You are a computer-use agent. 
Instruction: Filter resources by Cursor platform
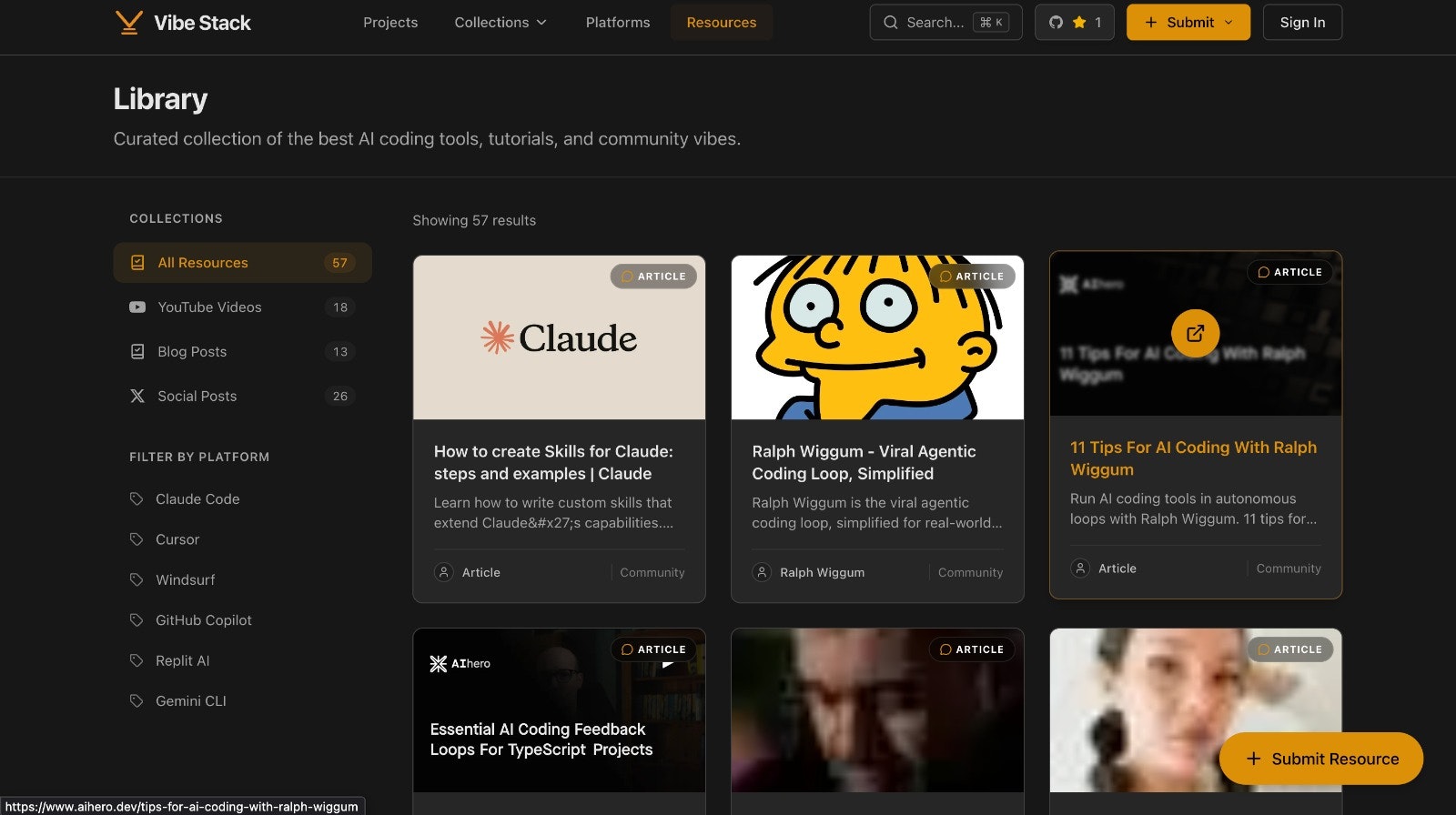177,539
